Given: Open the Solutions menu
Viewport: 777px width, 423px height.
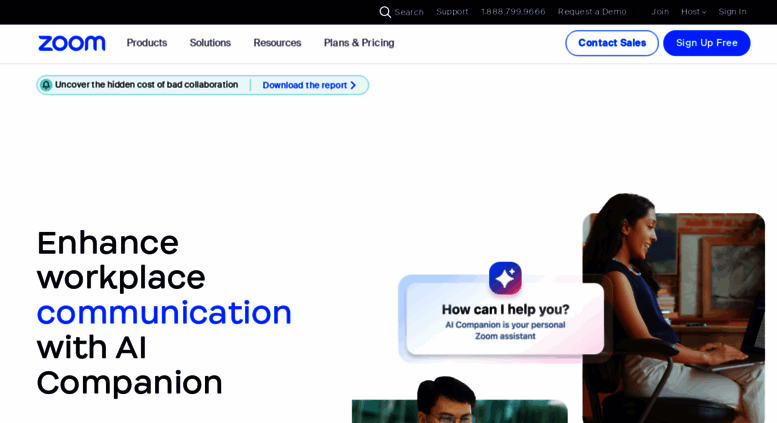Looking at the screenshot, I should [x=210, y=43].
